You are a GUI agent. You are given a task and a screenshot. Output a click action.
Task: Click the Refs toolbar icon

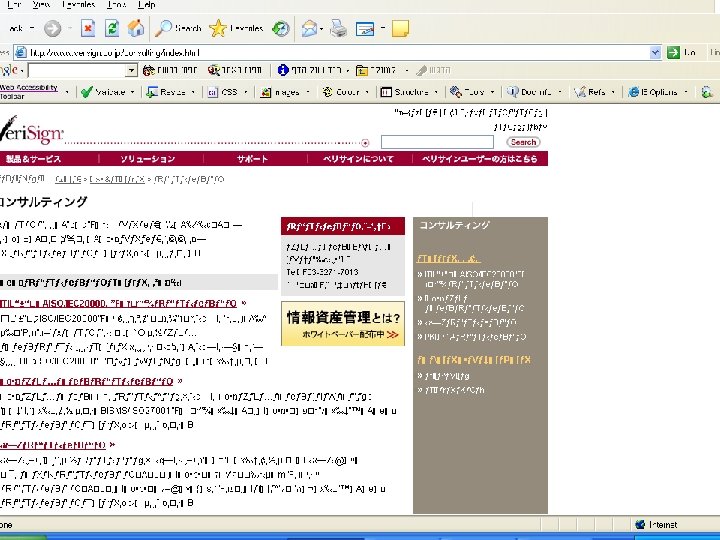tap(580, 92)
